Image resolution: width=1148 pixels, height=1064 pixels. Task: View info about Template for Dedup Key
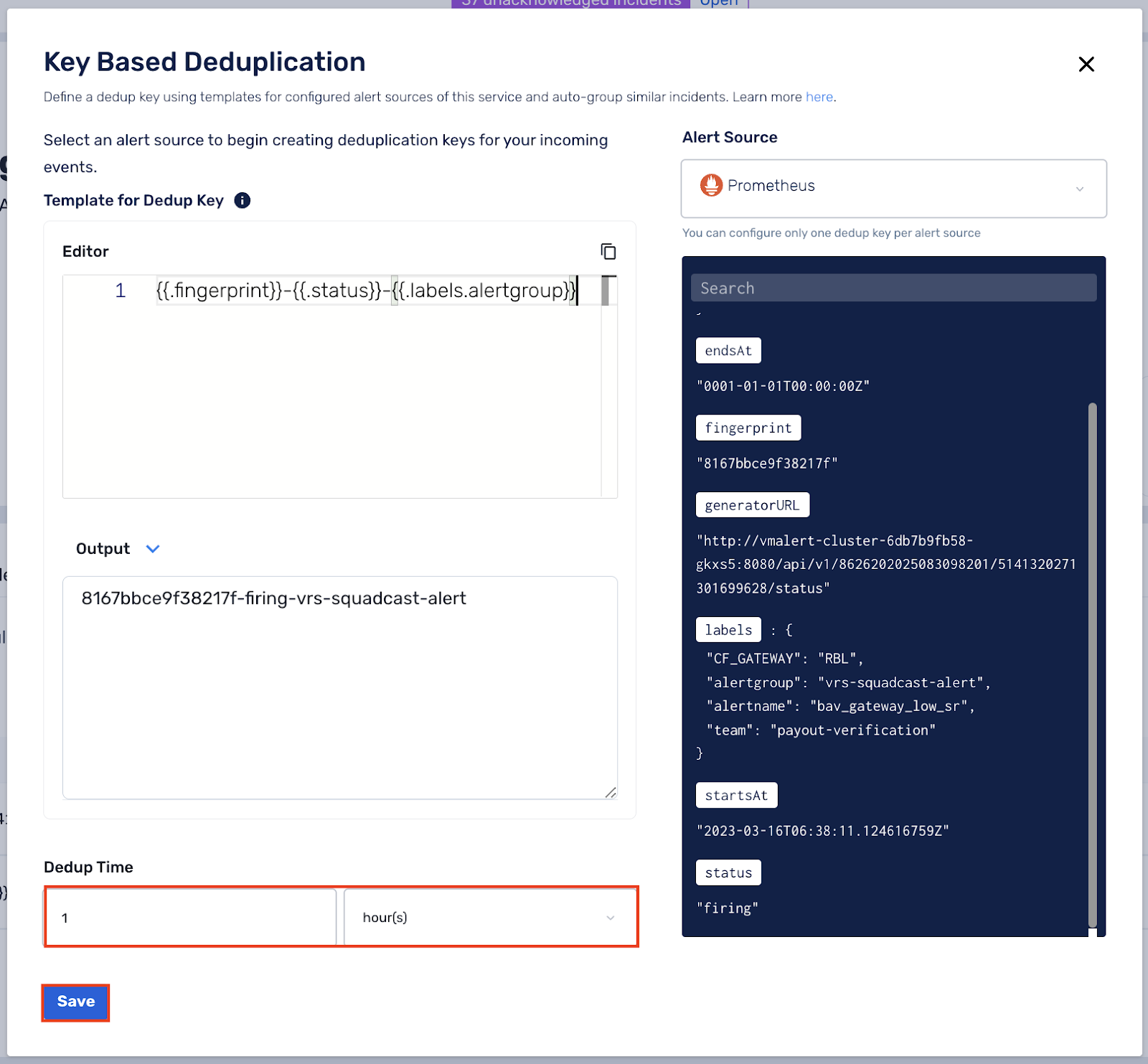[242, 200]
